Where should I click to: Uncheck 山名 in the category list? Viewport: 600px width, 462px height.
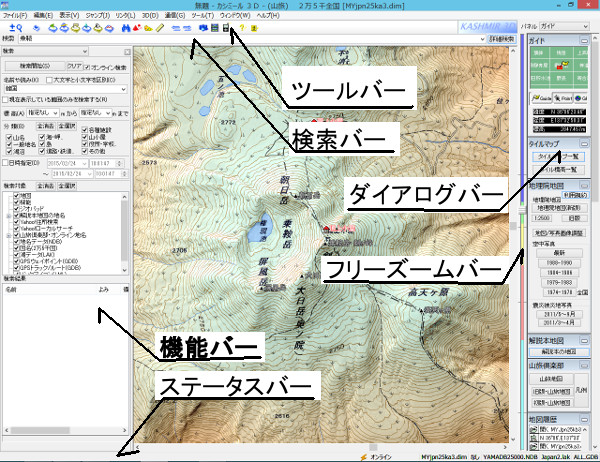click(x=9, y=136)
